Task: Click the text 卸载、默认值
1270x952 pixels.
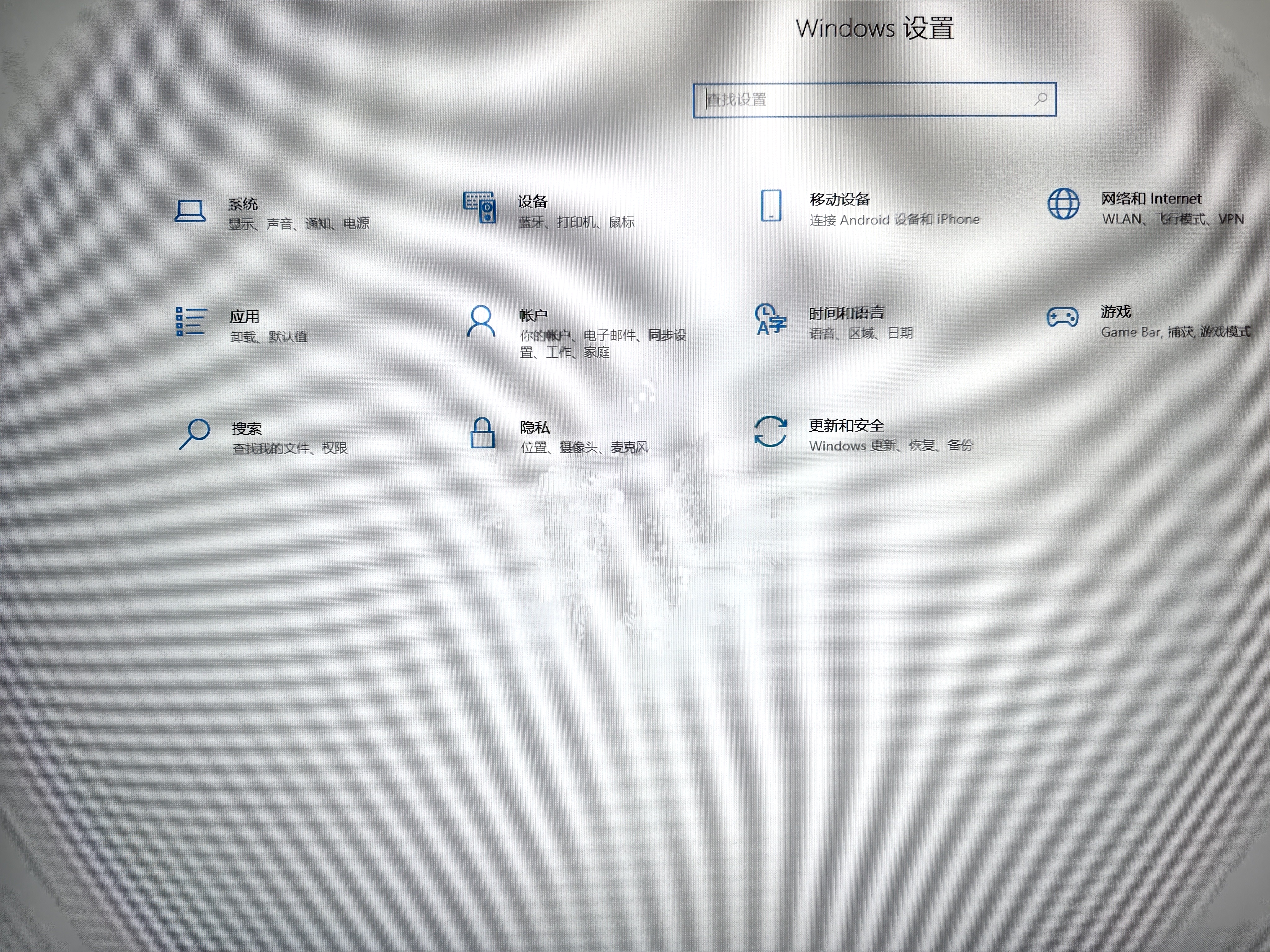Action: click(269, 336)
